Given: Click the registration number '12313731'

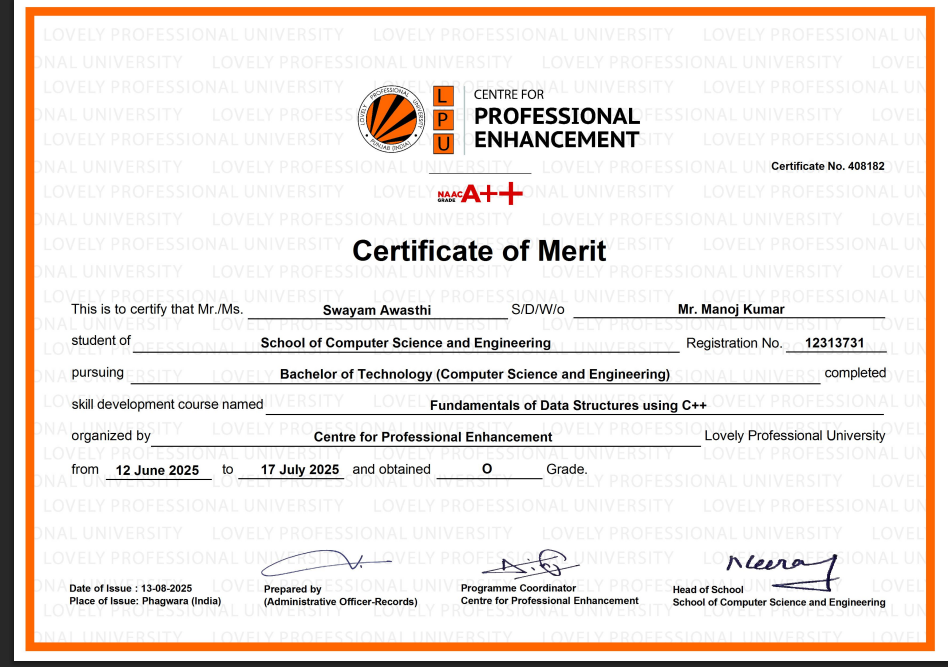Looking at the screenshot, I should pos(834,343).
